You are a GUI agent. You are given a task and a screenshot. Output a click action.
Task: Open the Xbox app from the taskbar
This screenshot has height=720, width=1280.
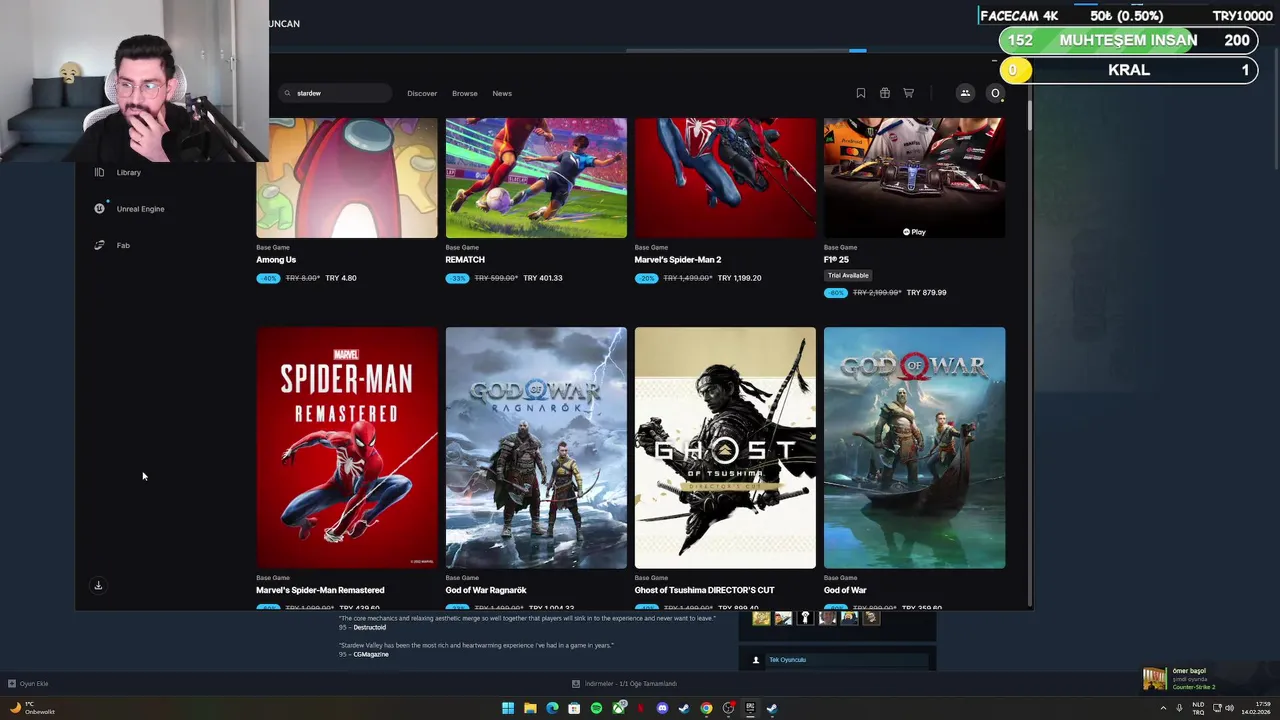click(x=618, y=708)
